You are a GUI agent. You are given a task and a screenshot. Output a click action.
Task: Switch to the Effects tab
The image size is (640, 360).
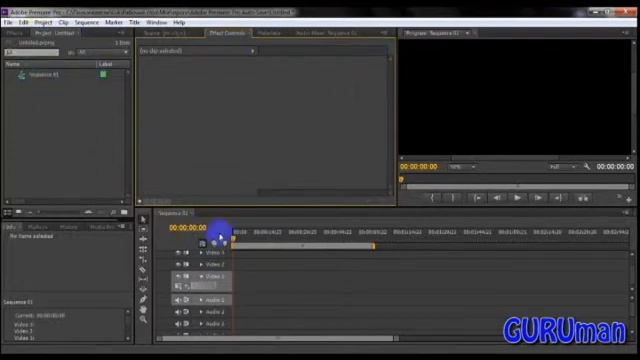(15, 33)
